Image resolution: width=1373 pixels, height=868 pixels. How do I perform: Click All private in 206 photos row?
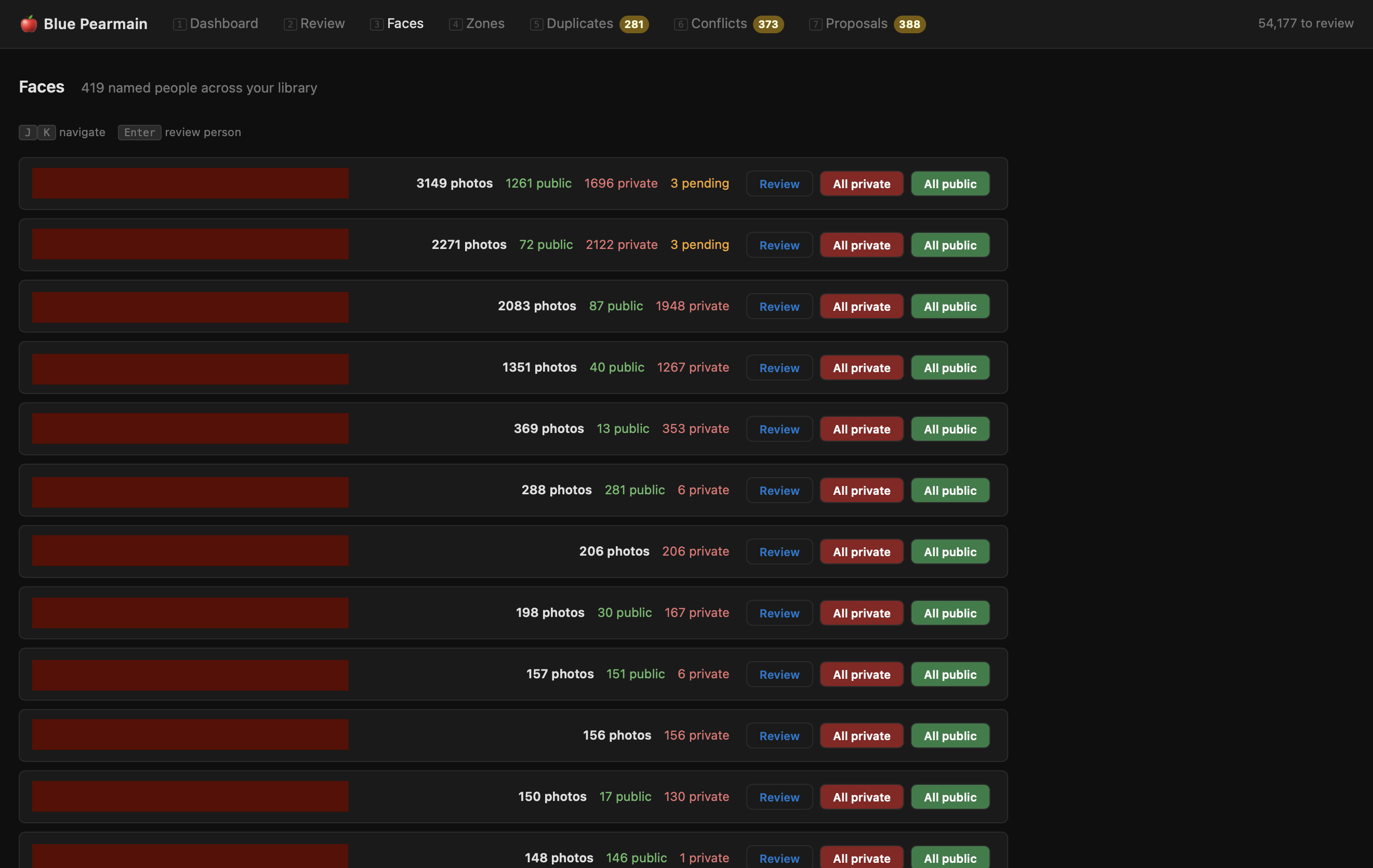(862, 551)
